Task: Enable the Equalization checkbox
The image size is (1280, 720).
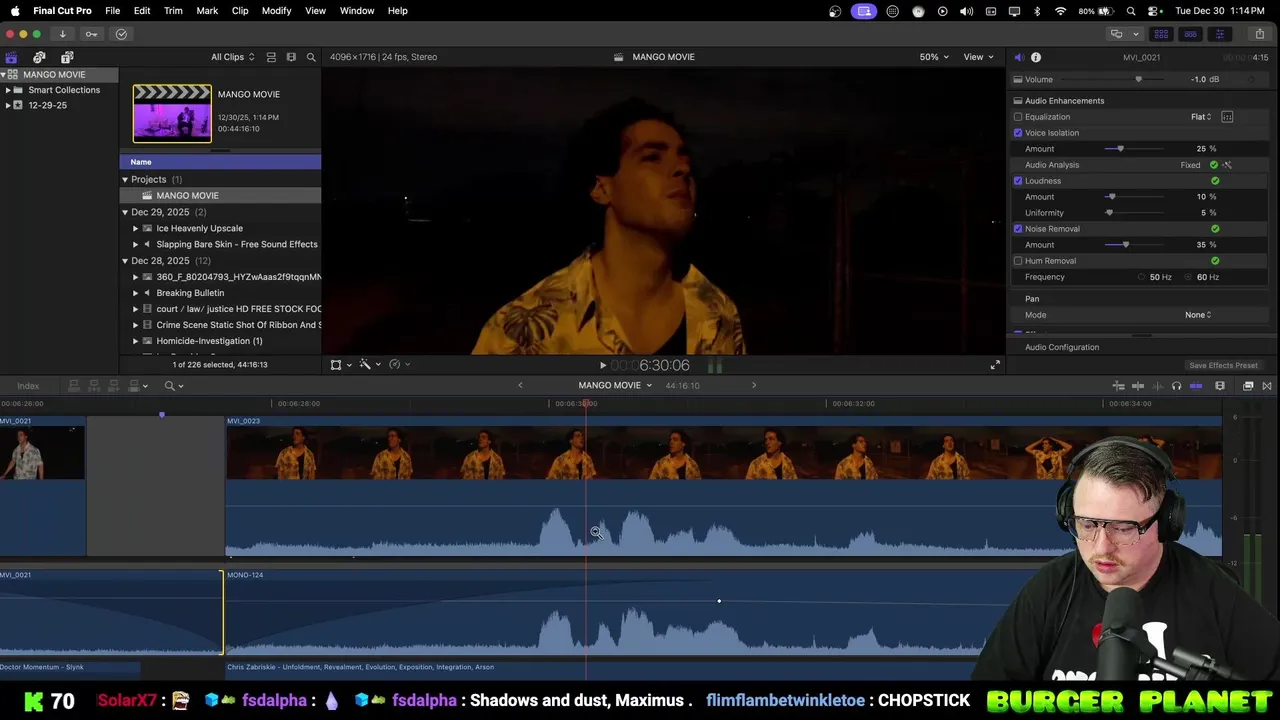Action: [1018, 117]
